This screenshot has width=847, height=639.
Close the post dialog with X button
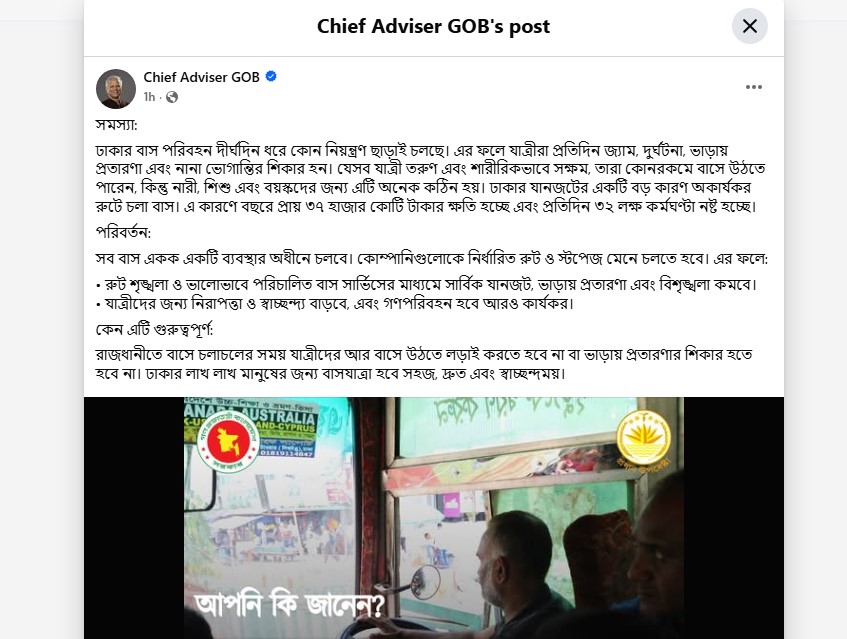tap(749, 26)
